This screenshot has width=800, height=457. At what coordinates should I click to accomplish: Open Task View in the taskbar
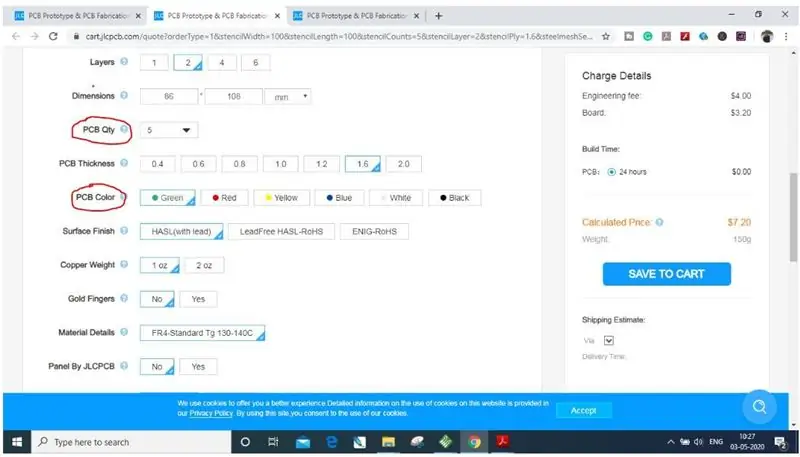(273, 442)
